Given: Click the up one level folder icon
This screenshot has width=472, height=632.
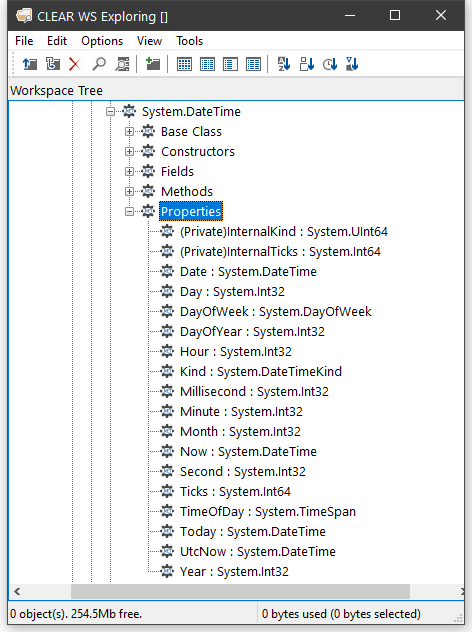Looking at the screenshot, I should tap(29, 64).
